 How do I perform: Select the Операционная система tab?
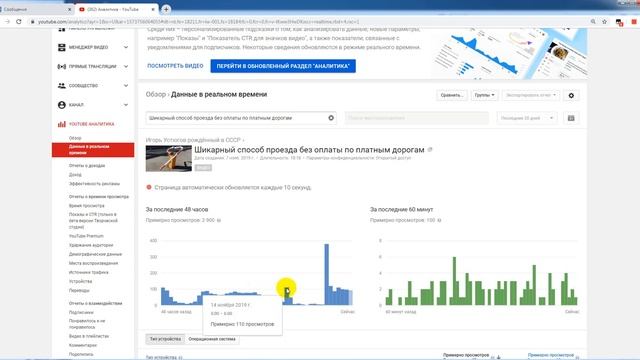pyautogui.click(x=212, y=339)
